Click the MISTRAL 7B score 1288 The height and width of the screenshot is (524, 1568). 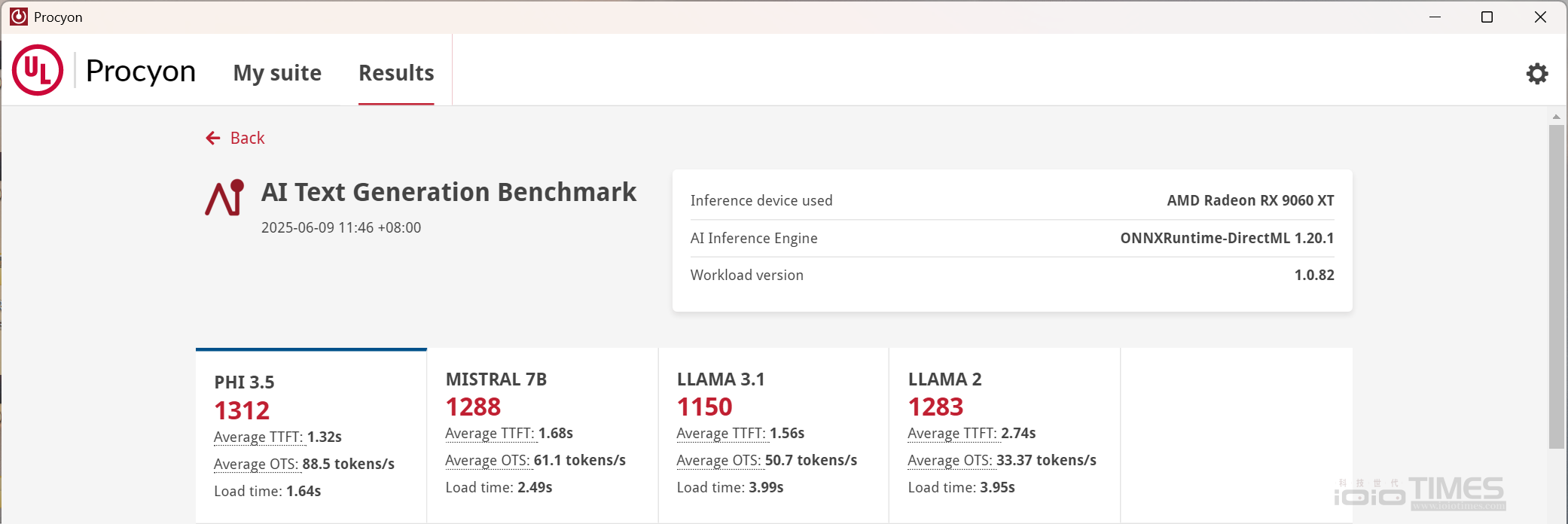tap(473, 407)
